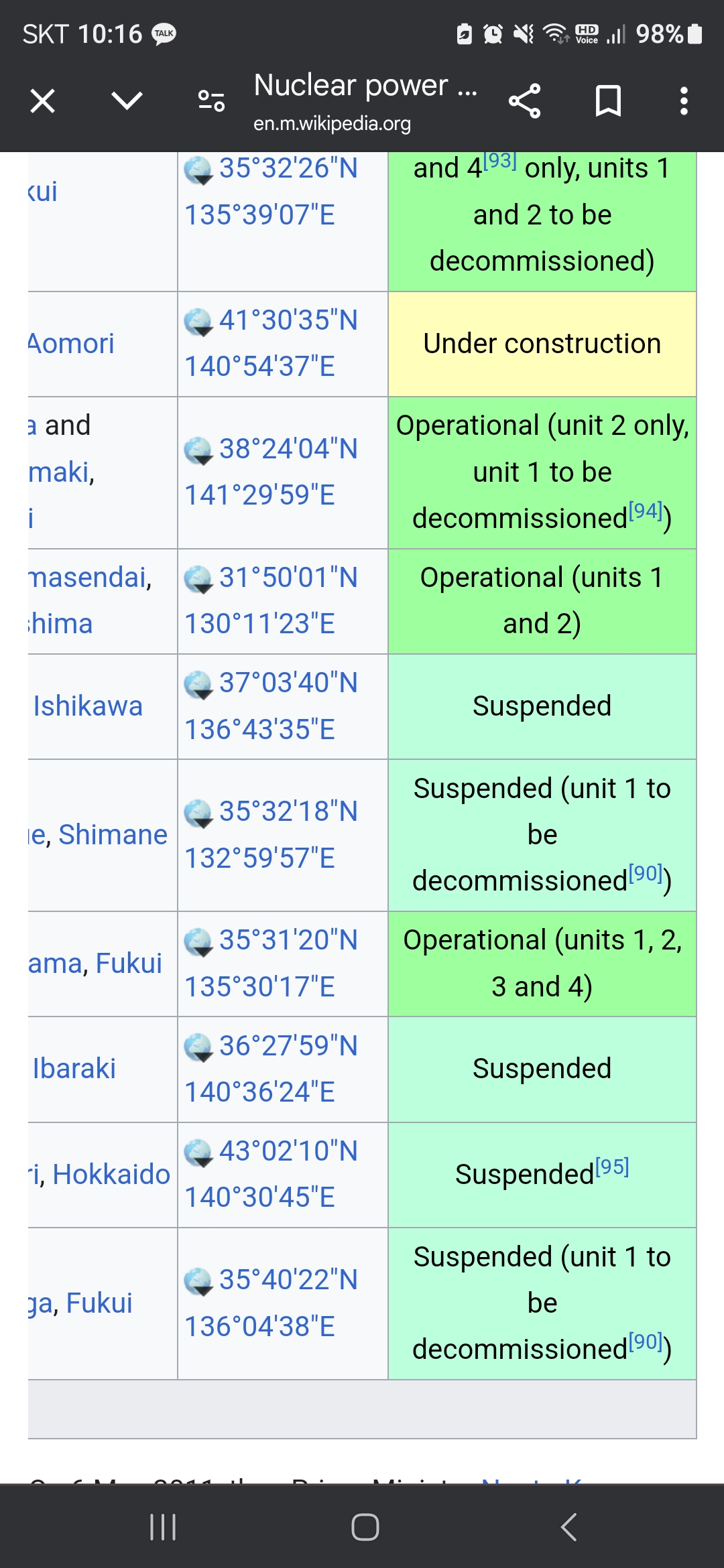Tap globe icon beside 37°03'40"N
Screen dimensions: 724x1568
[198, 685]
